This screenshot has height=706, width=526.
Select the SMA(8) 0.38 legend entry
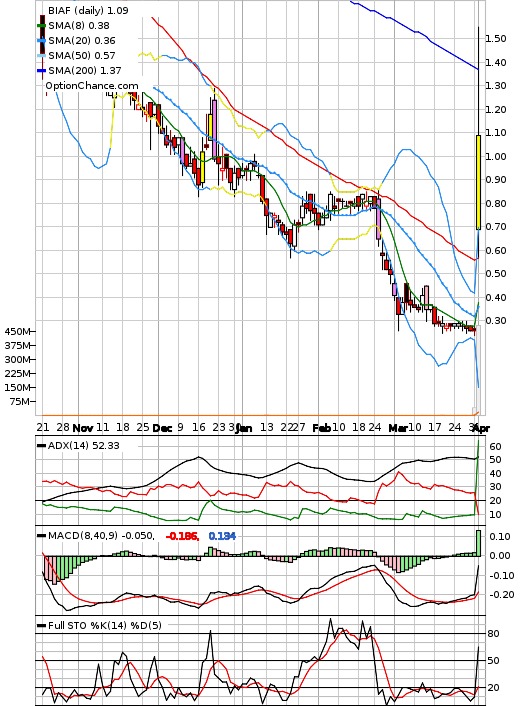point(79,25)
